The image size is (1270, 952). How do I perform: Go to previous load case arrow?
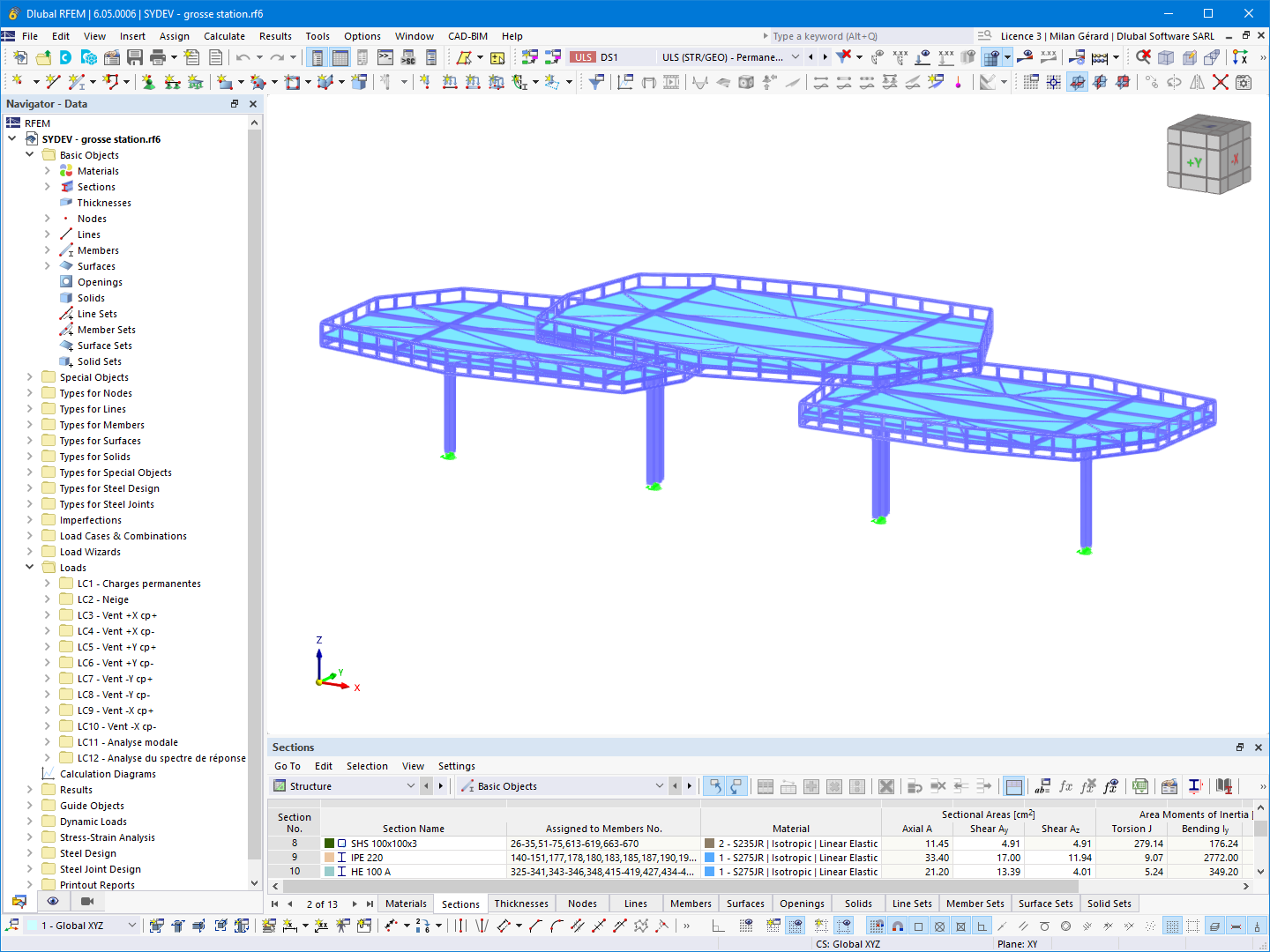coord(811,57)
